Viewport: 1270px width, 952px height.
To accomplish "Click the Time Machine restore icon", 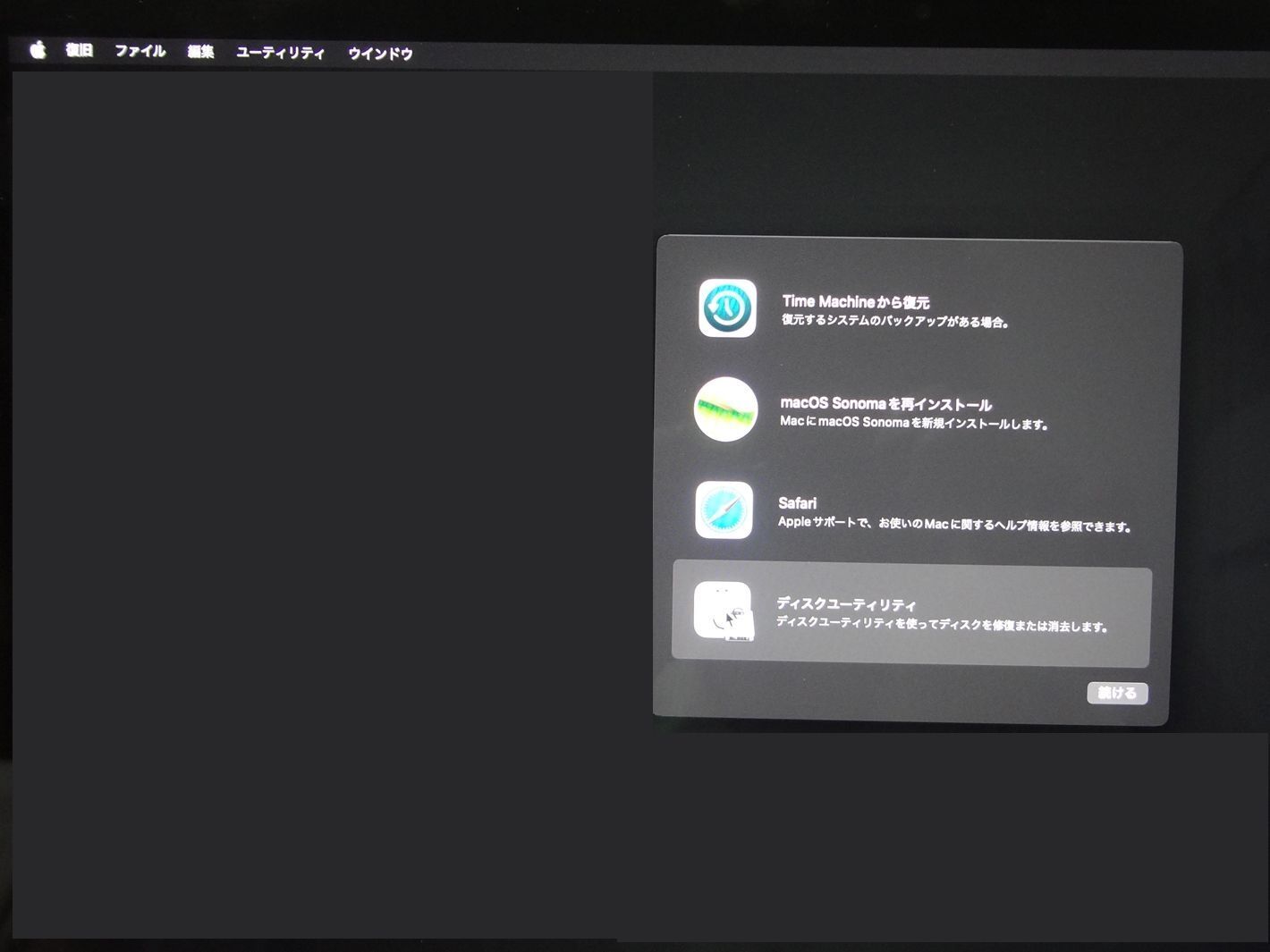I will point(727,308).
